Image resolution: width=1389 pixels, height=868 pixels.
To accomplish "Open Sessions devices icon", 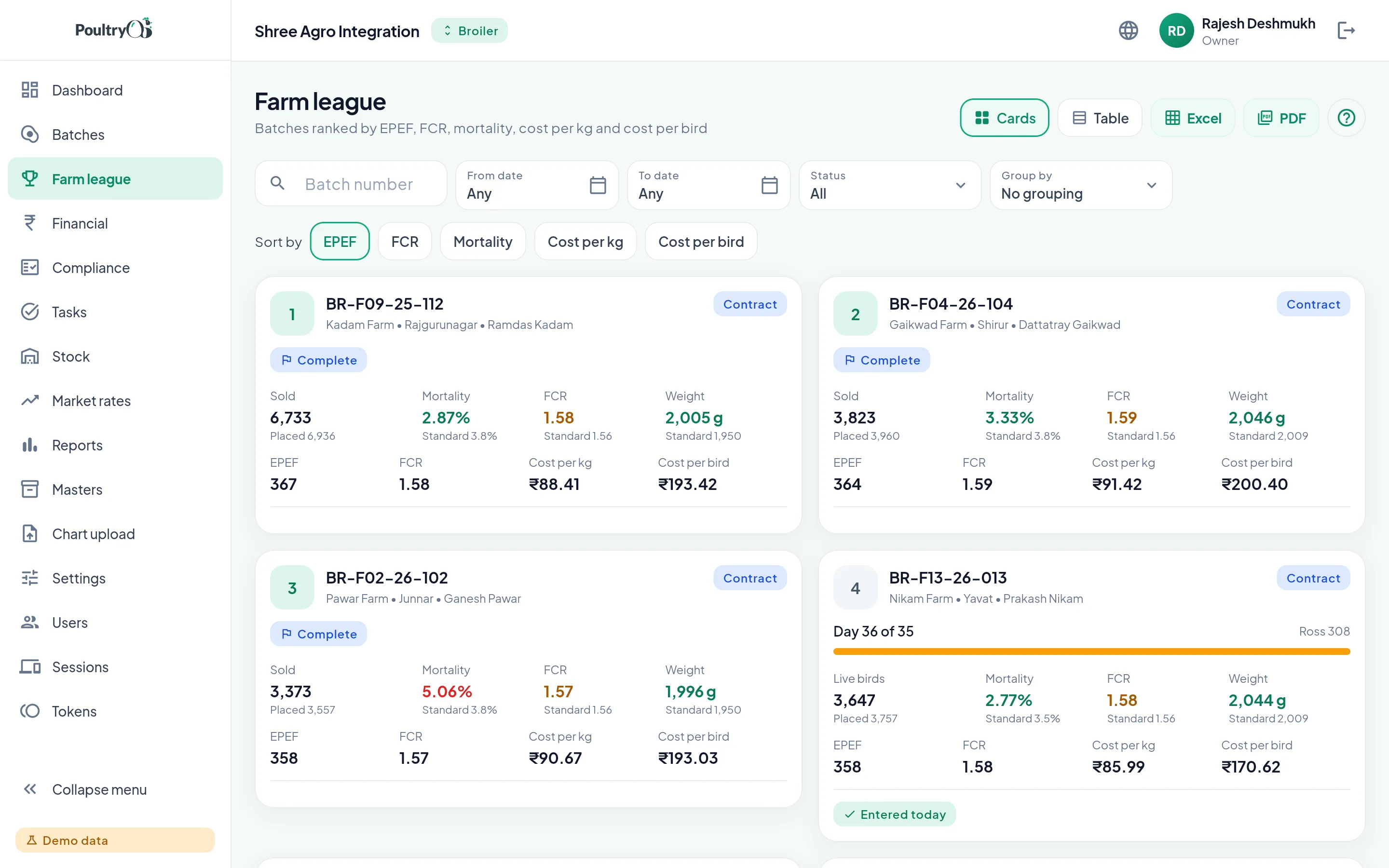I will point(30,666).
